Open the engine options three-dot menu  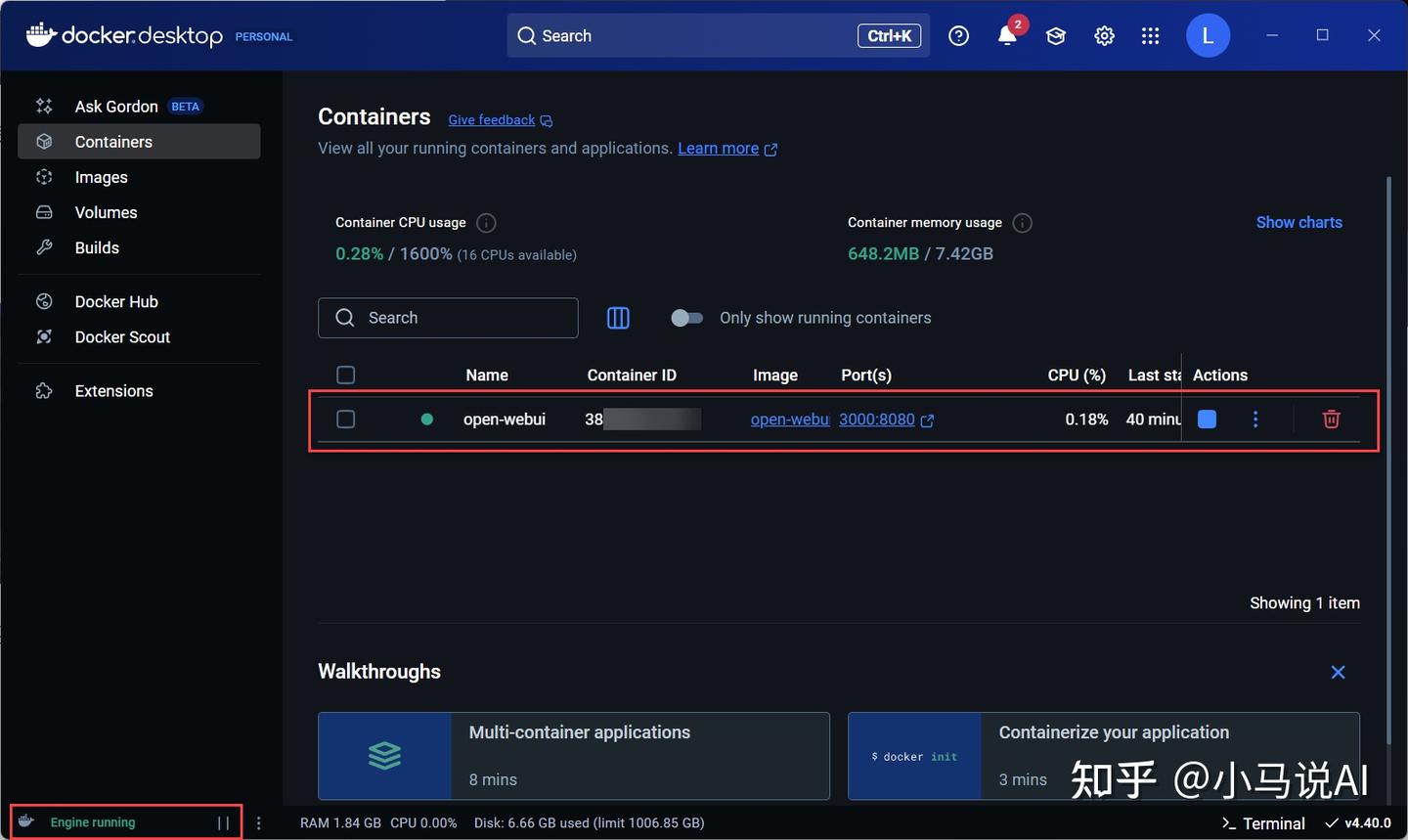(x=258, y=822)
